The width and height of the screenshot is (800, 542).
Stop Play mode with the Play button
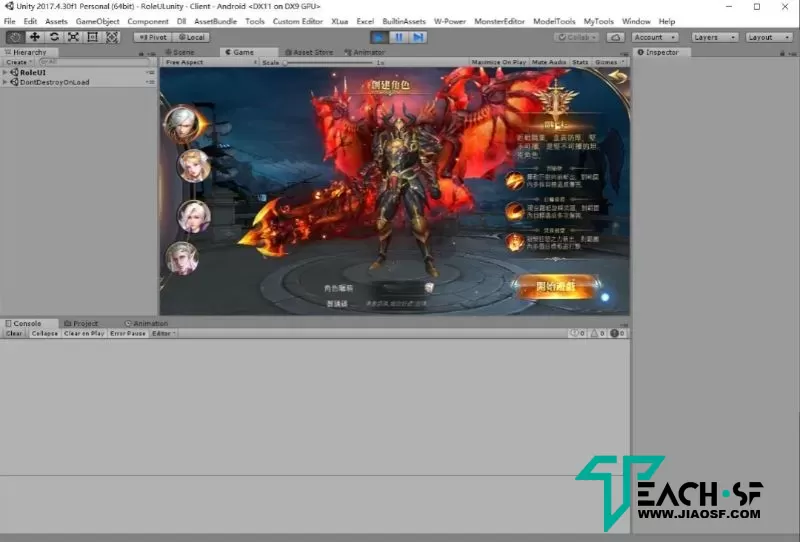pos(379,37)
